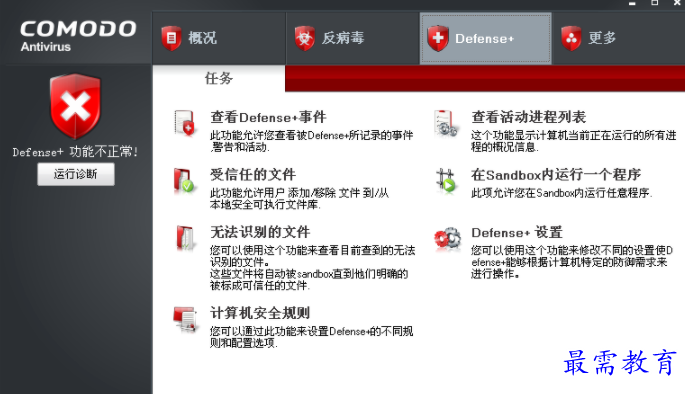This screenshot has width=685, height=394.
Task: Click the 反病毒 biohazard shield icon
Action: pos(304,38)
